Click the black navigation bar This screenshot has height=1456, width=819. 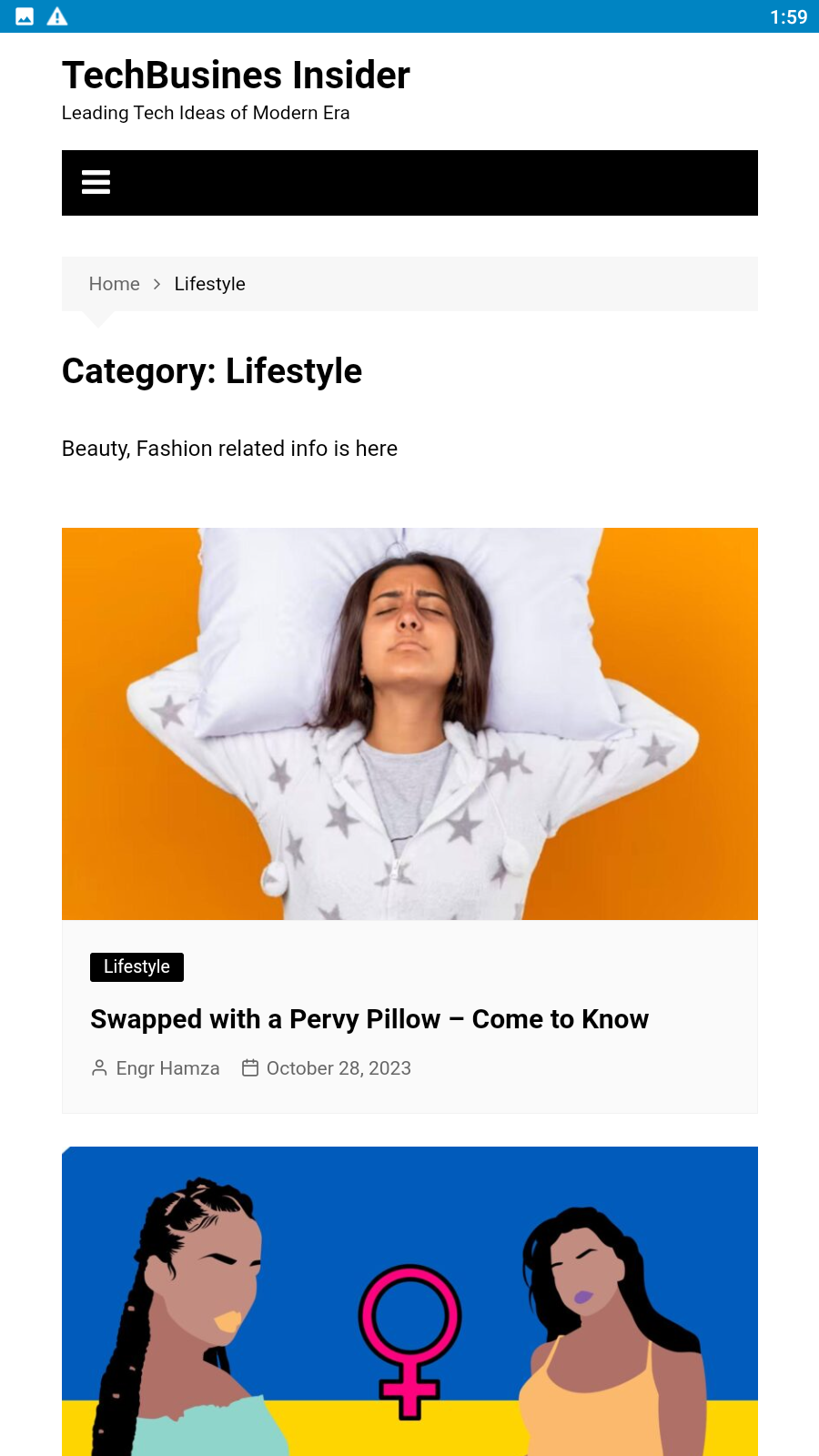(455, 183)
